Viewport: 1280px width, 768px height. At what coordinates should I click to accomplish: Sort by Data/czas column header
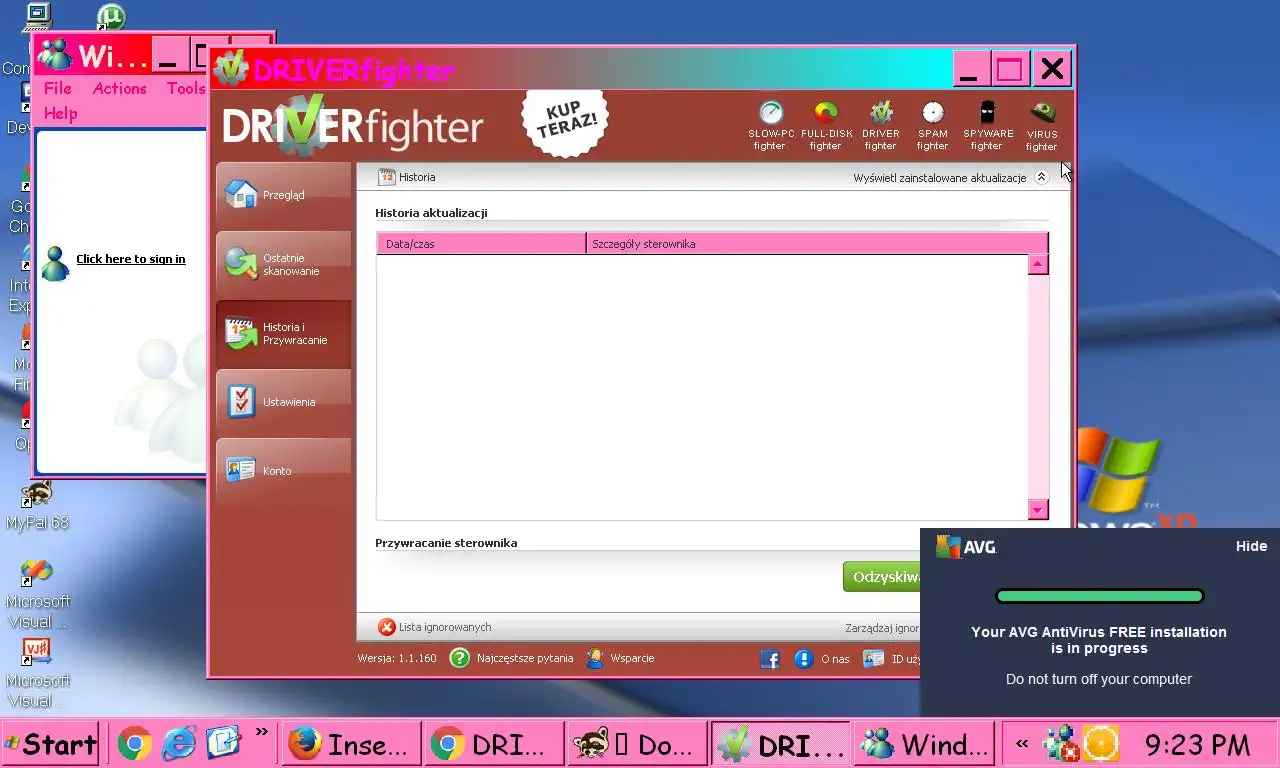click(x=481, y=243)
